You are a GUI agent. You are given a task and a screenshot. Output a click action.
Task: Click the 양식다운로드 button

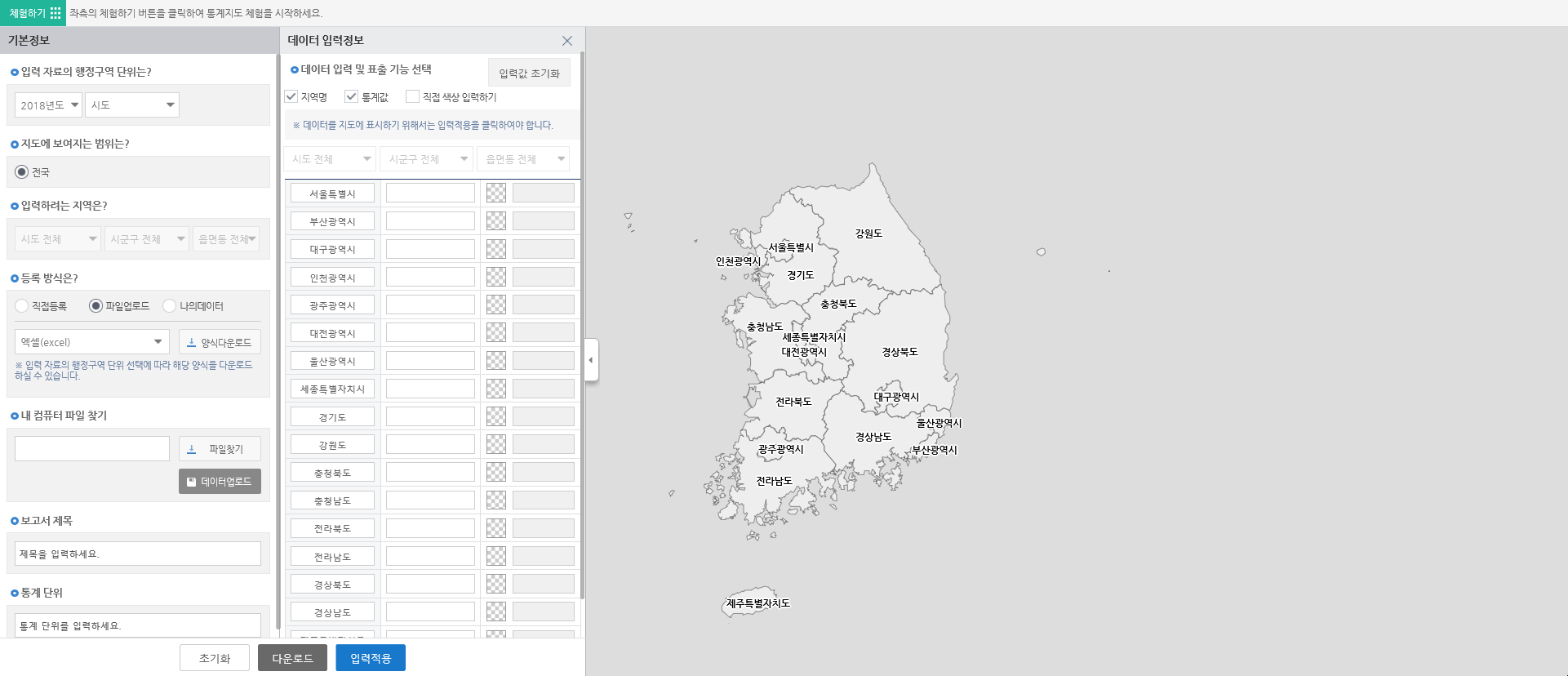[x=220, y=342]
